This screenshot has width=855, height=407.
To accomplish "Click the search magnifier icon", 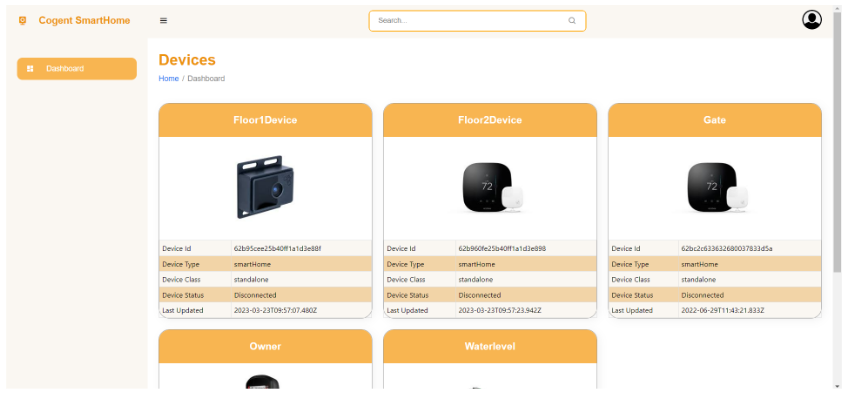I will coord(572,21).
